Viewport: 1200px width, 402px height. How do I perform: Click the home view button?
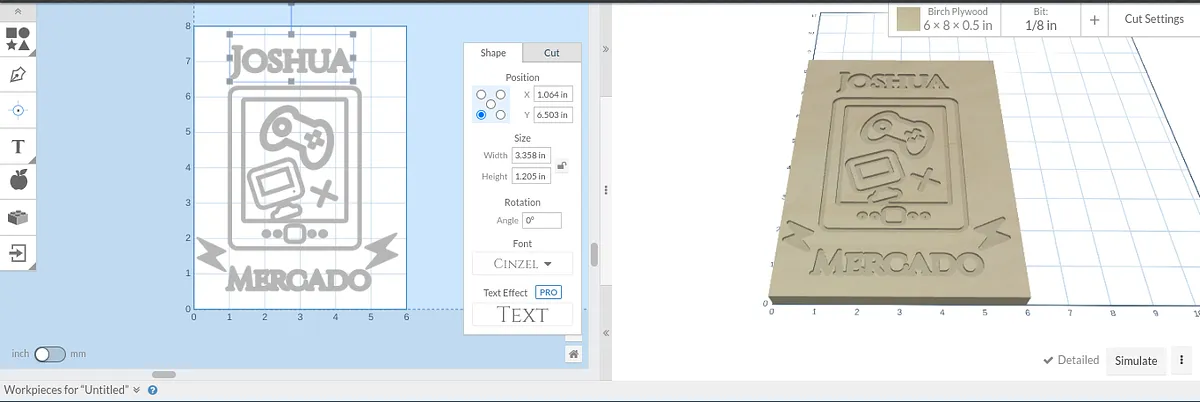(x=573, y=354)
